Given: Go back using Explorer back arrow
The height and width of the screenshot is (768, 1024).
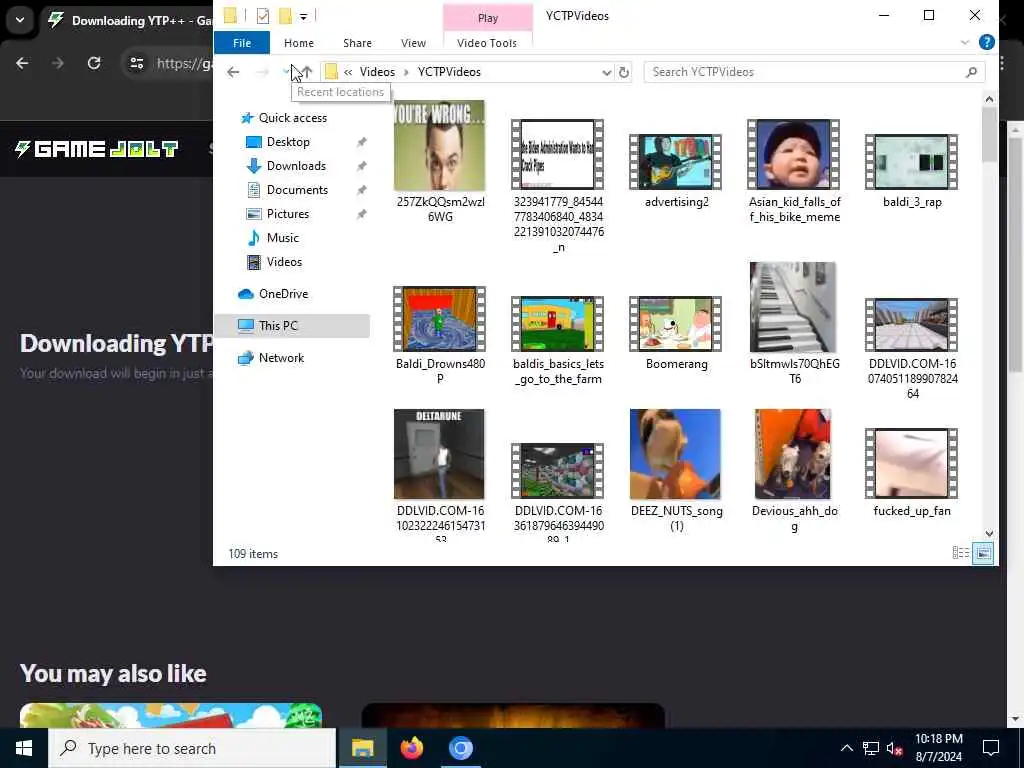Looking at the screenshot, I should click(x=233, y=72).
